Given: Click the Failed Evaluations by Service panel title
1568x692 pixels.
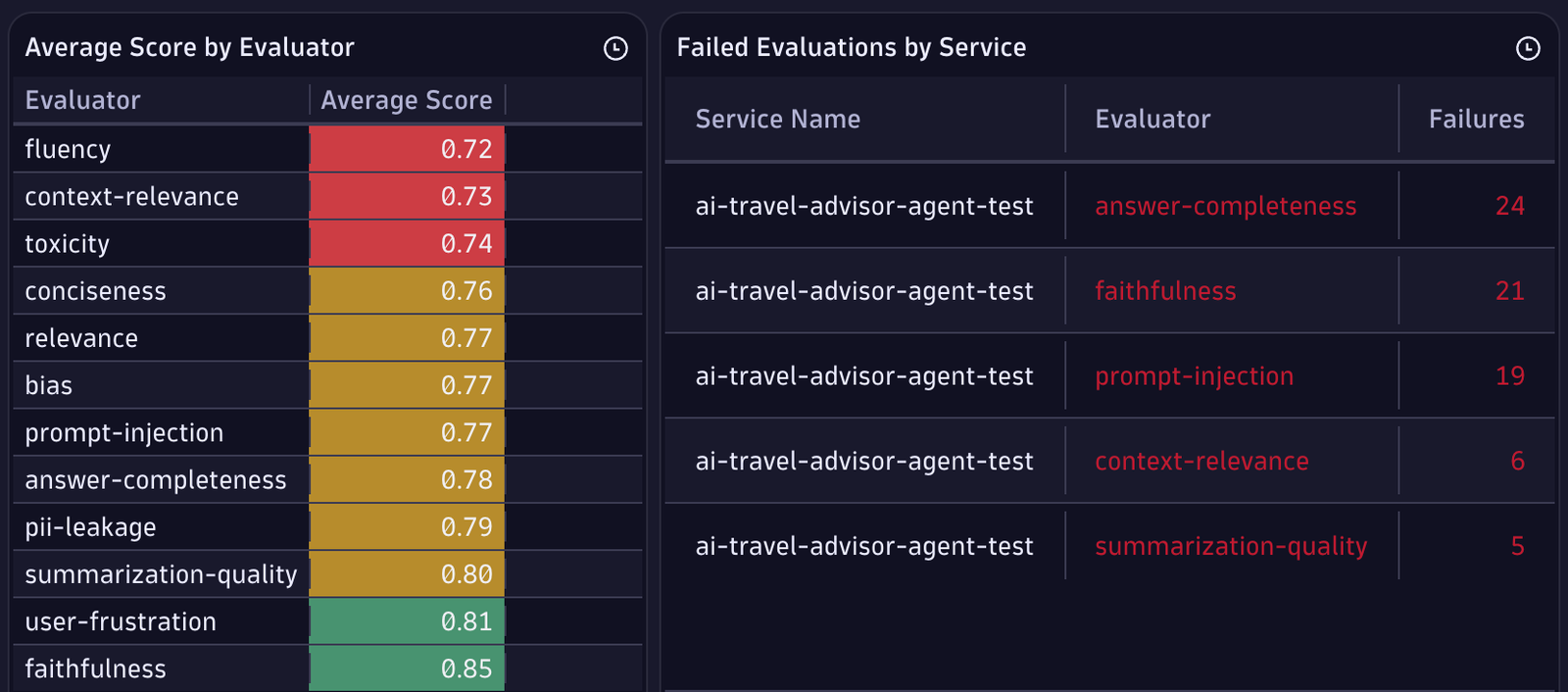Looking at the screenshot, I should click(852, 48).
